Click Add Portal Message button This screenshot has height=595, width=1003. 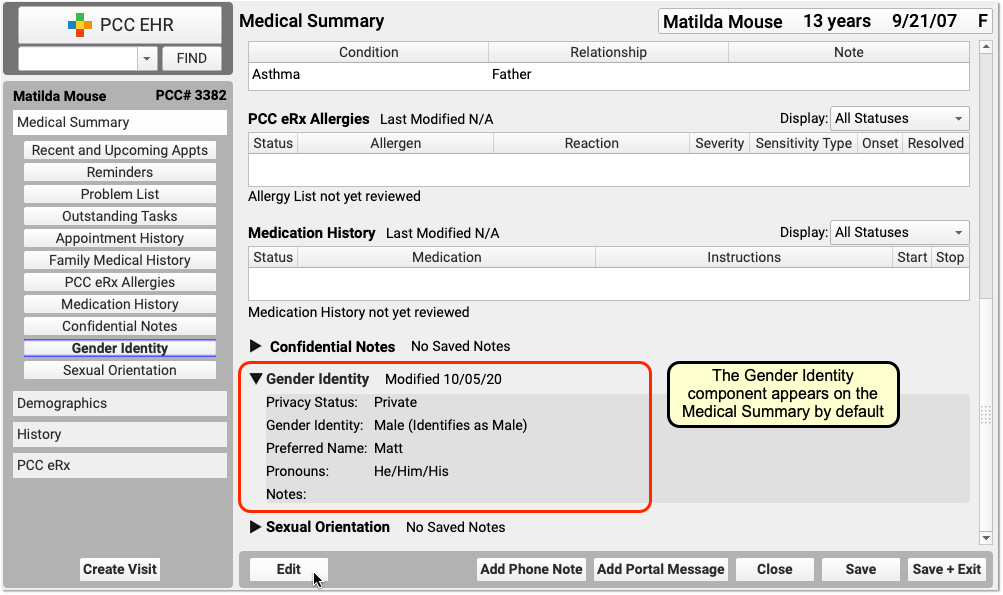(x=661, y=569)
